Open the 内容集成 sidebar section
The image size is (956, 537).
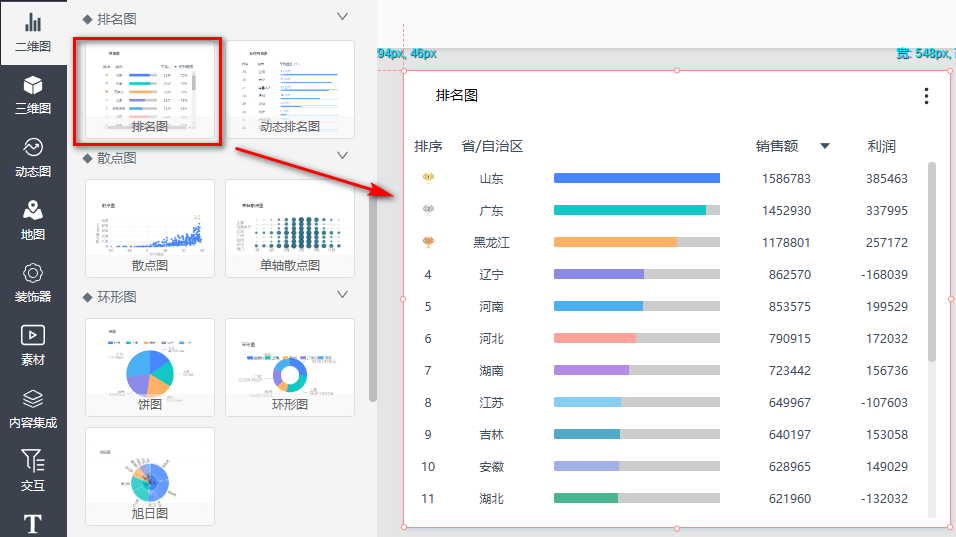[x=33, y=409]
